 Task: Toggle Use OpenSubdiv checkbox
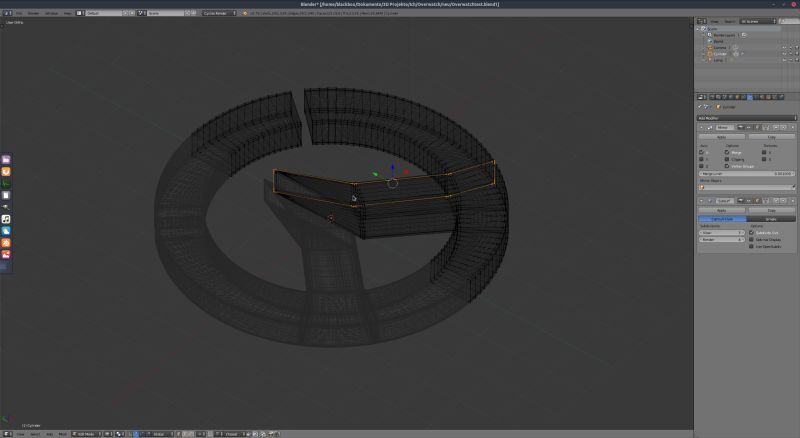point(752,247)
